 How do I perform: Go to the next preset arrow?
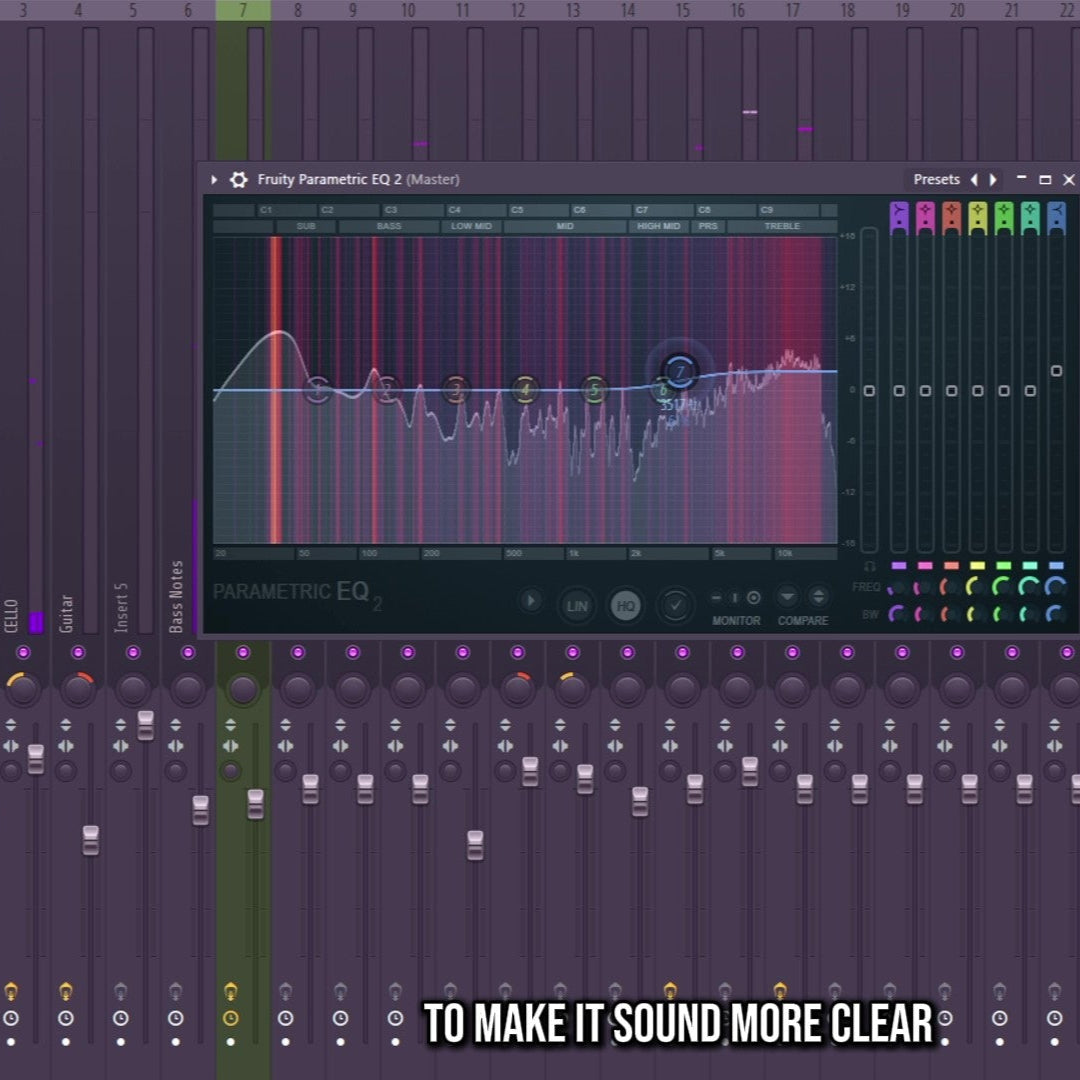coord(993,180)
